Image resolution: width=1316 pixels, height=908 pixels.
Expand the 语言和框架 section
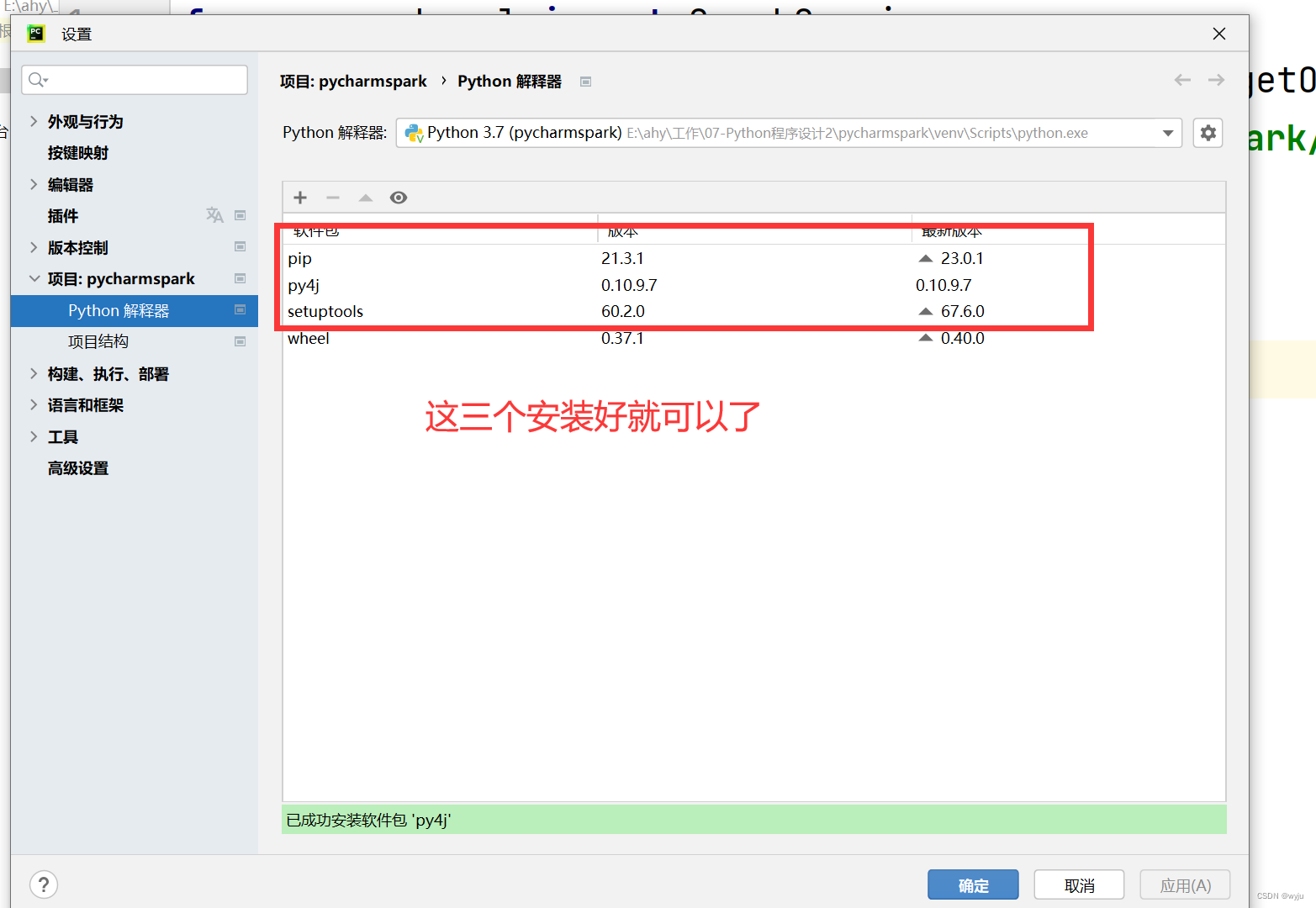pyautogui.click(x=34, y=404)
